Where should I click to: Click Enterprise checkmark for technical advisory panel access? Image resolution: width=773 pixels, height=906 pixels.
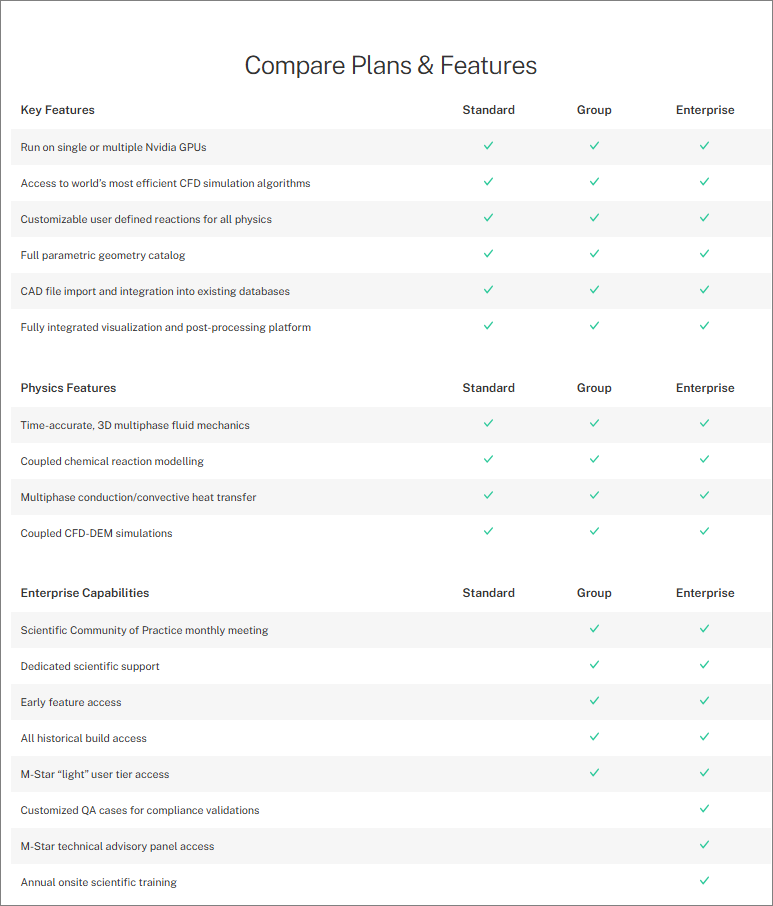[704, 845]
